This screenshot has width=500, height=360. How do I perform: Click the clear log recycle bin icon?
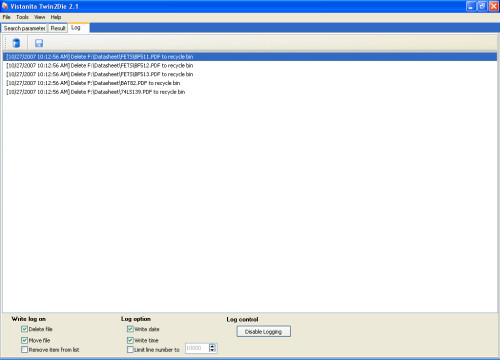[x=16, y=43]
